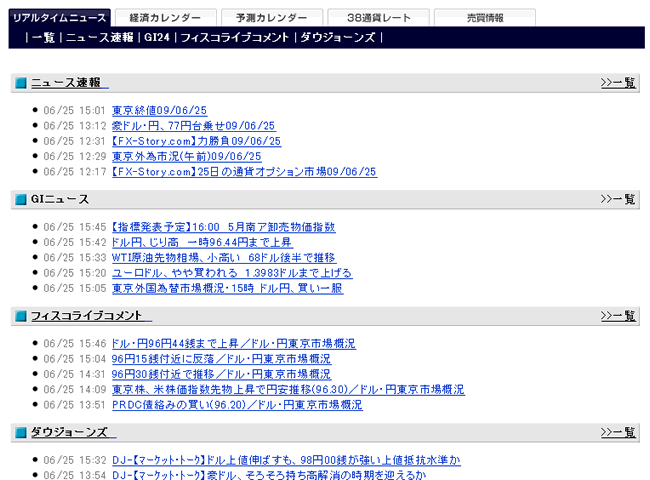The width and height of the screenshot is (650, 480).
Task: Open the WTI原油先物相場、小高い article
Action: coord(224,258)
